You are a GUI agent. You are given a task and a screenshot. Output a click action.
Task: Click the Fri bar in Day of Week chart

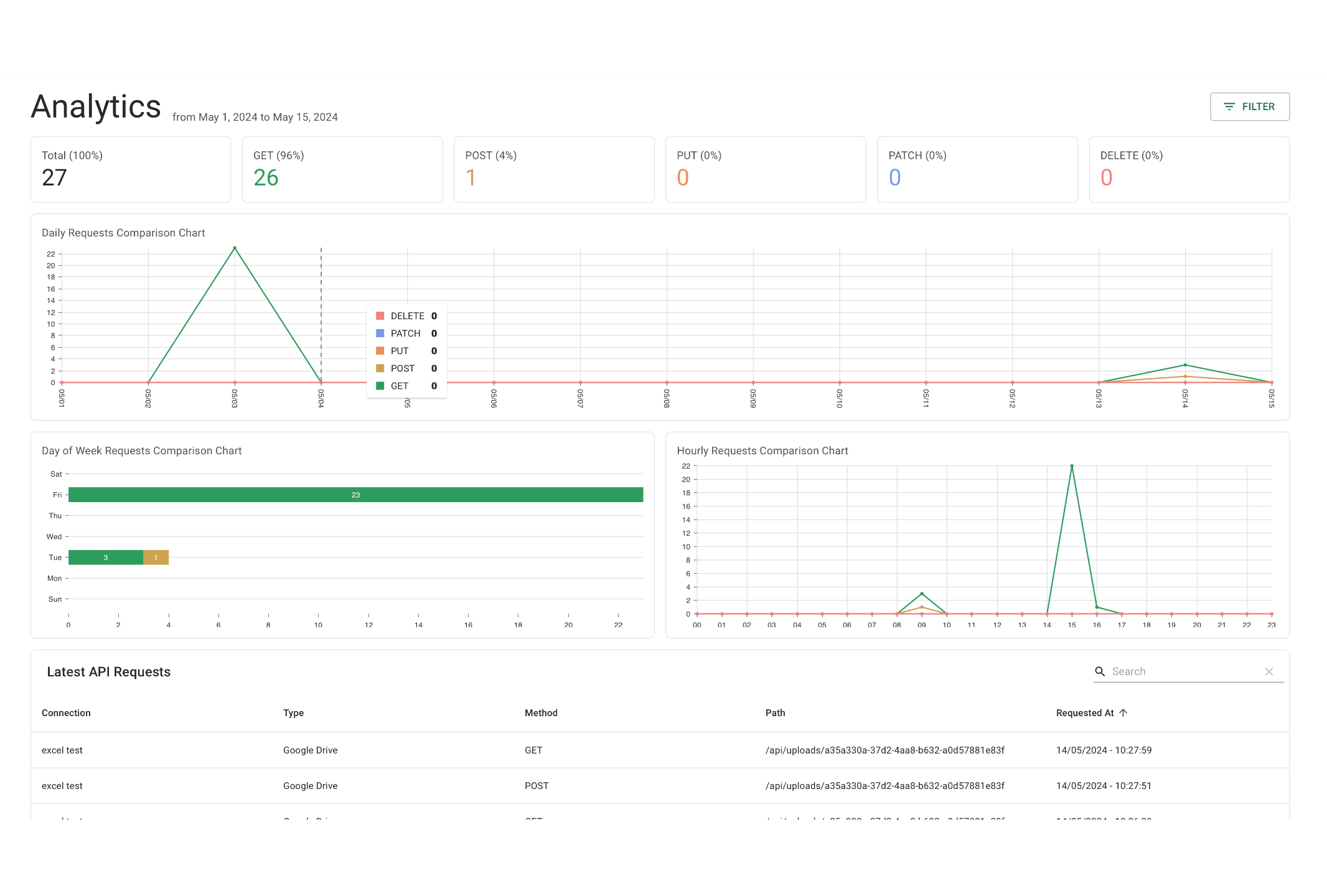(355, 495)
